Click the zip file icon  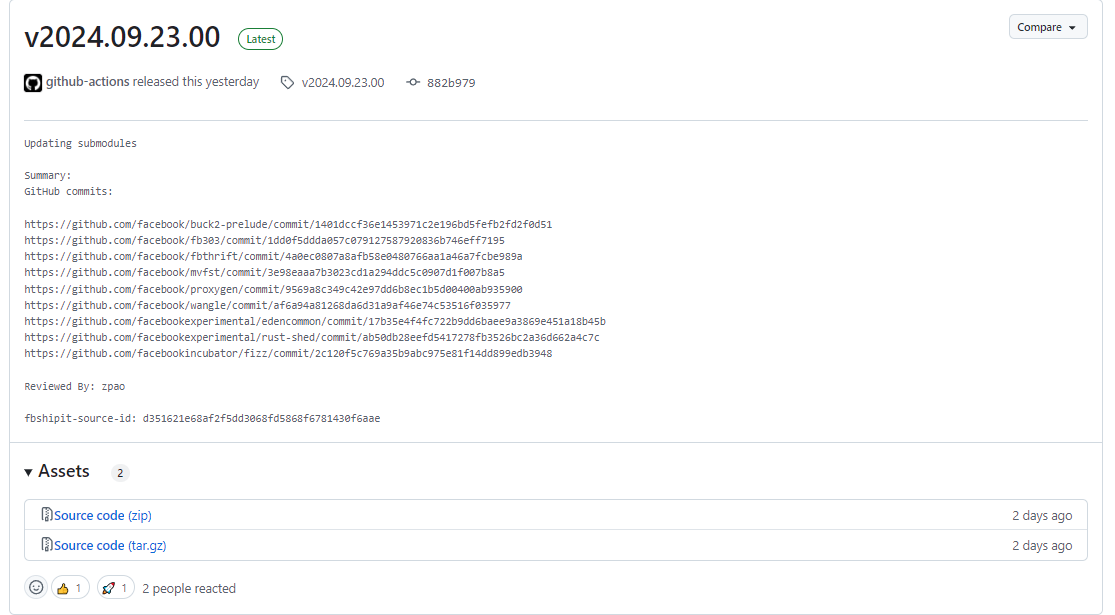coord(47,514)
